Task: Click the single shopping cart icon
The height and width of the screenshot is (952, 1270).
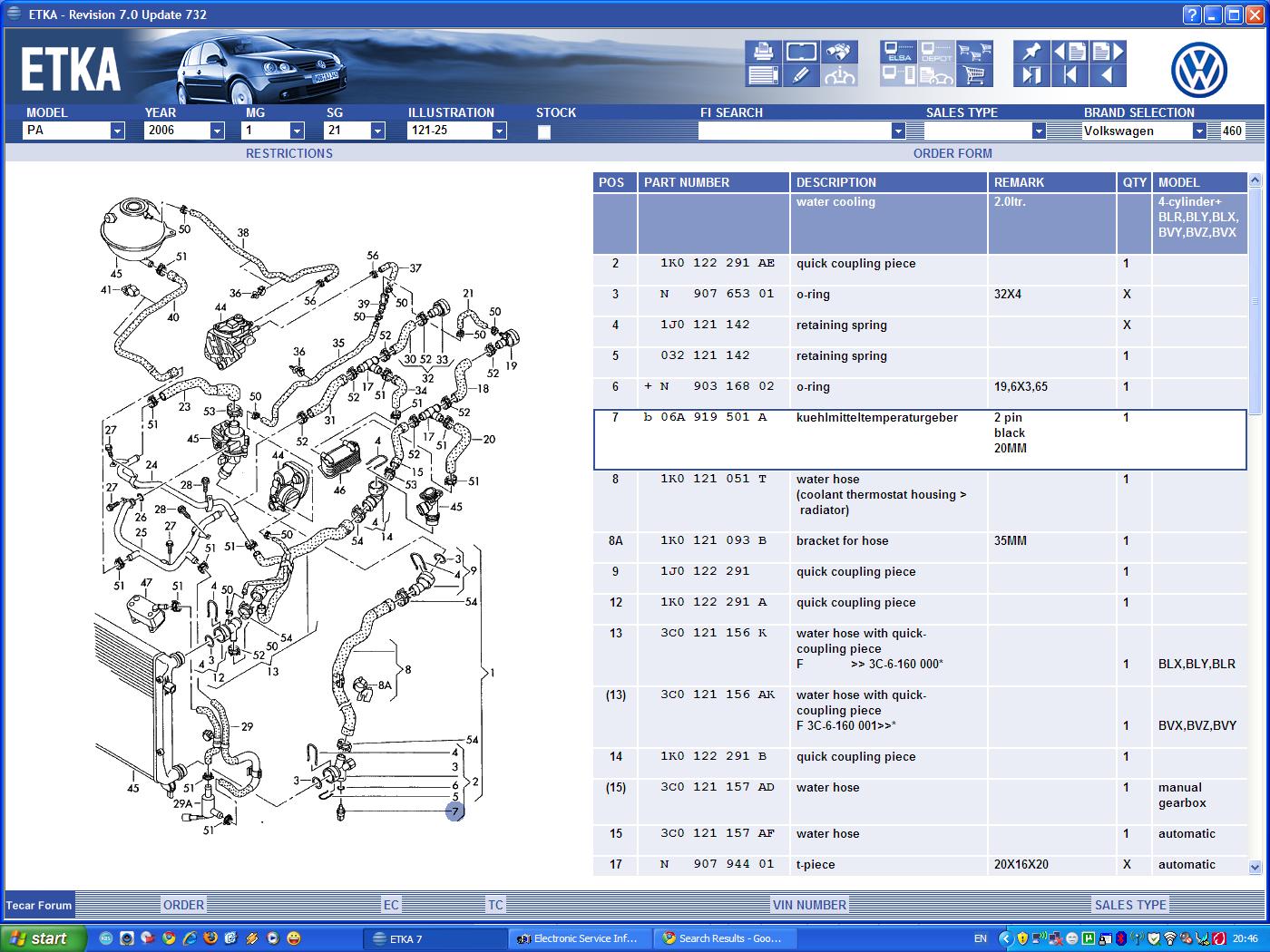Action: pos(974,76)
